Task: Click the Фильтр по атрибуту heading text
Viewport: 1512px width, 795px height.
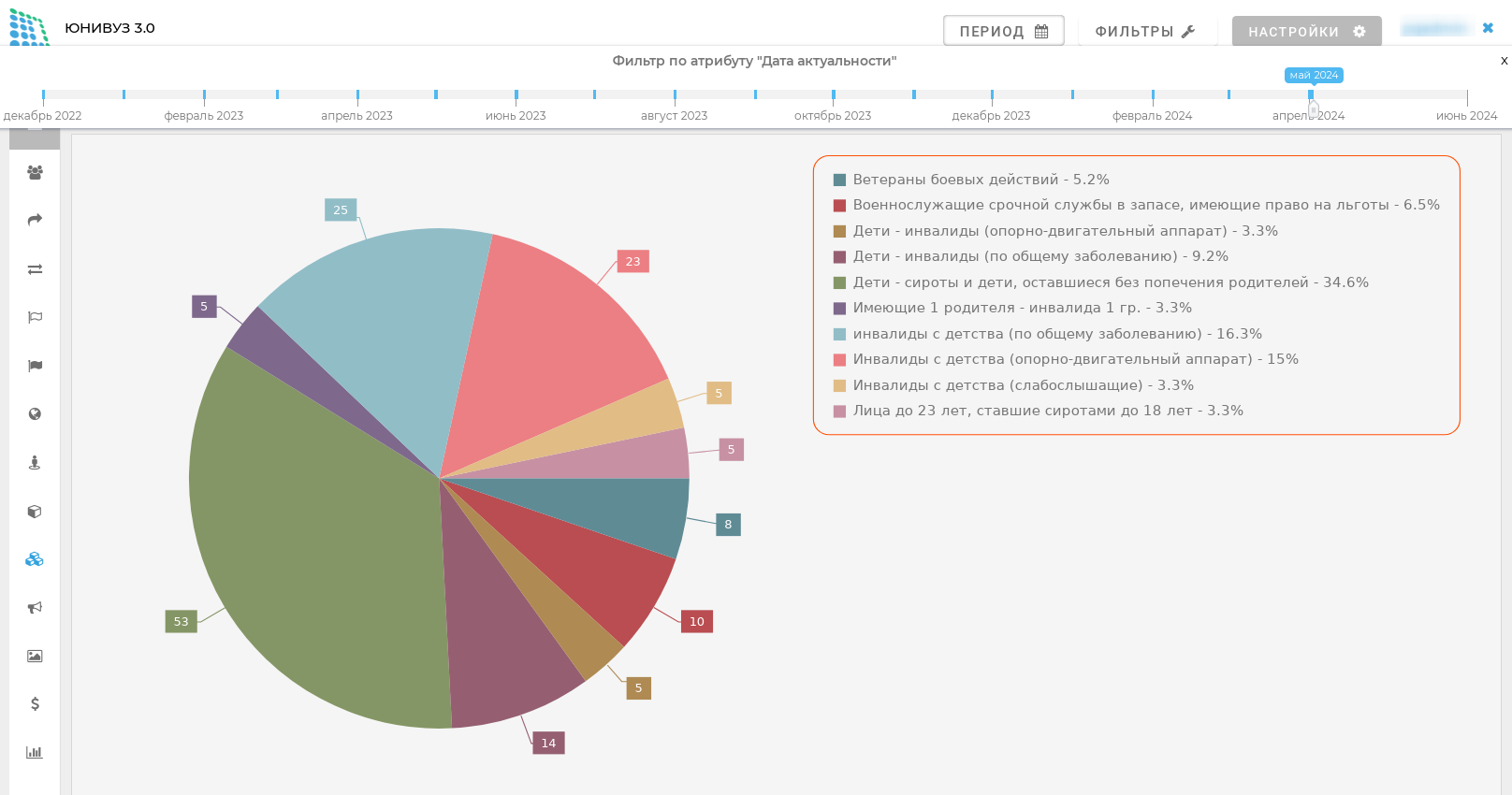Action: 754,61
